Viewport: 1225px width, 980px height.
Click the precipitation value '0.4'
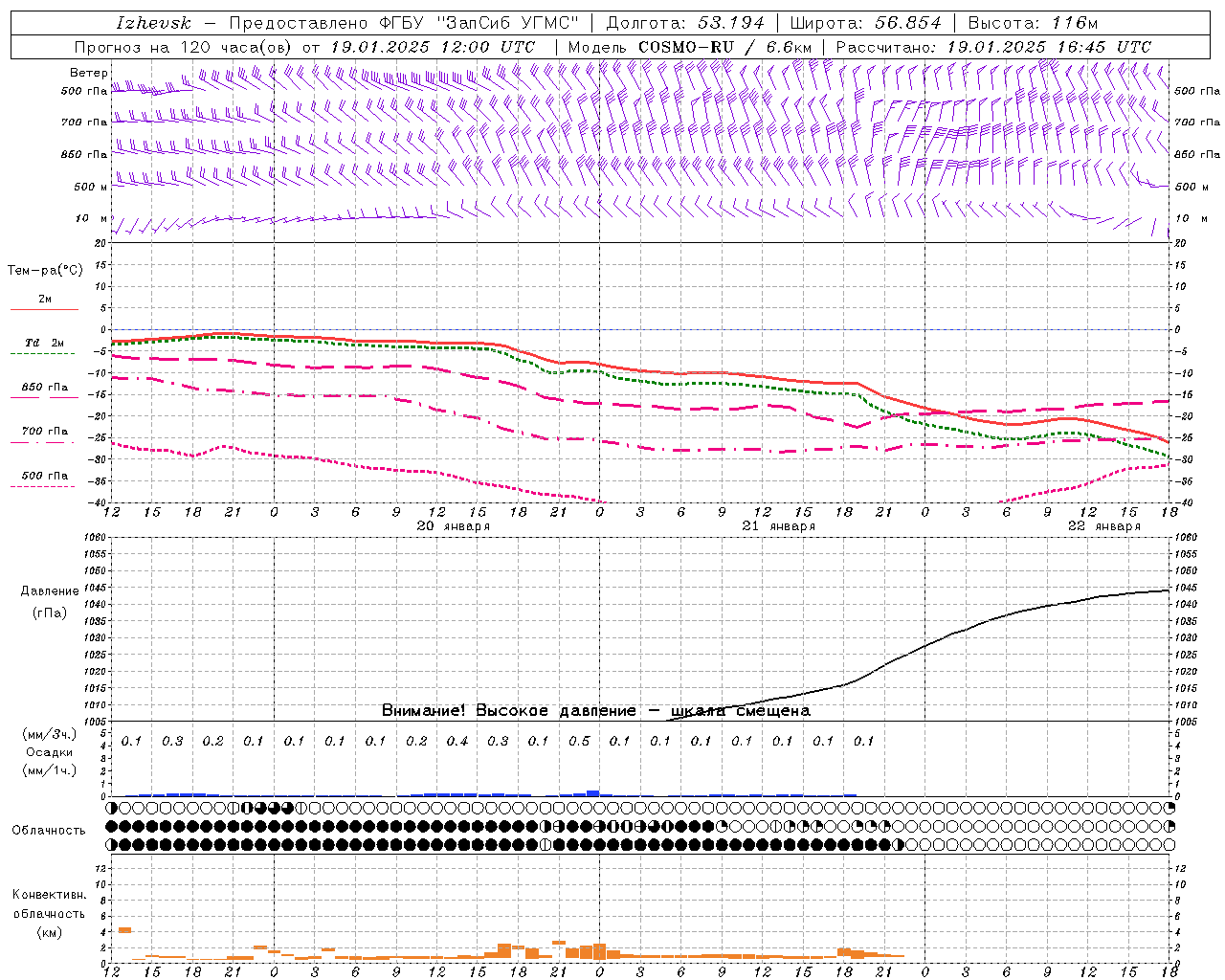pos(457,742)
